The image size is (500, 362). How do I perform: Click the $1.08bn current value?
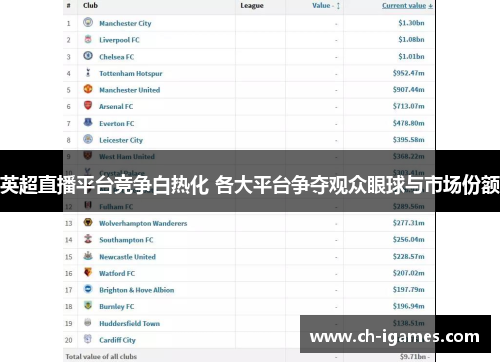pyautogui.click(x=411, y=39)
